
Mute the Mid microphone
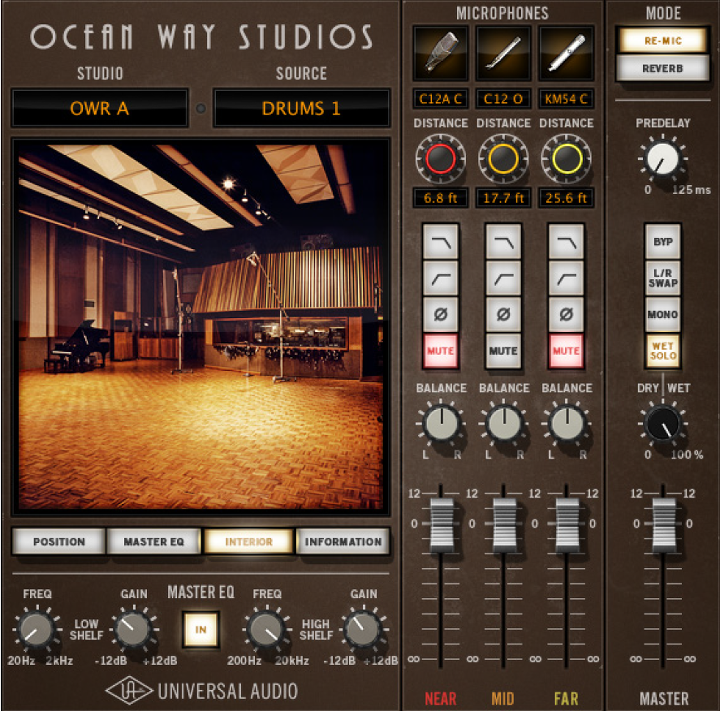click(x=503, y=351)
